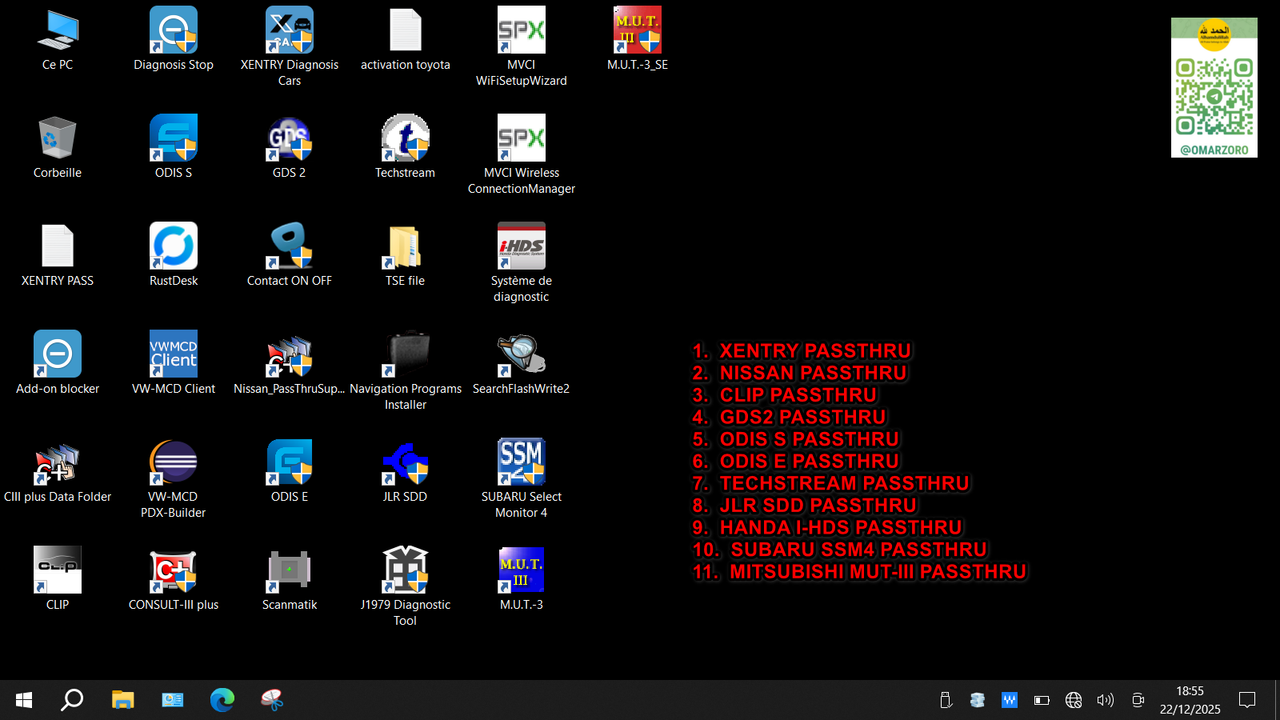Open the ID-card taskbar application

pyautogui.click(x=172, y=700)
